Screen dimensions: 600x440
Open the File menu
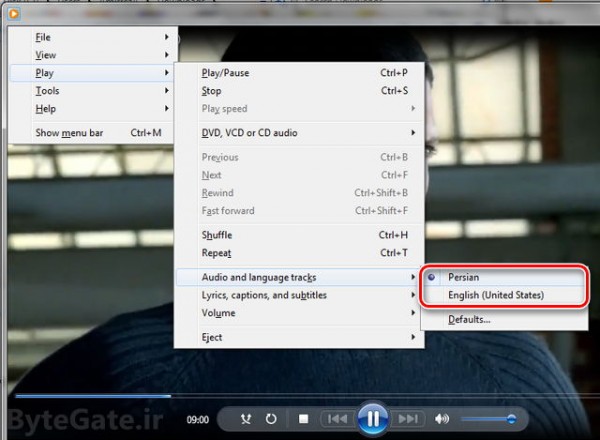(43, 37)
